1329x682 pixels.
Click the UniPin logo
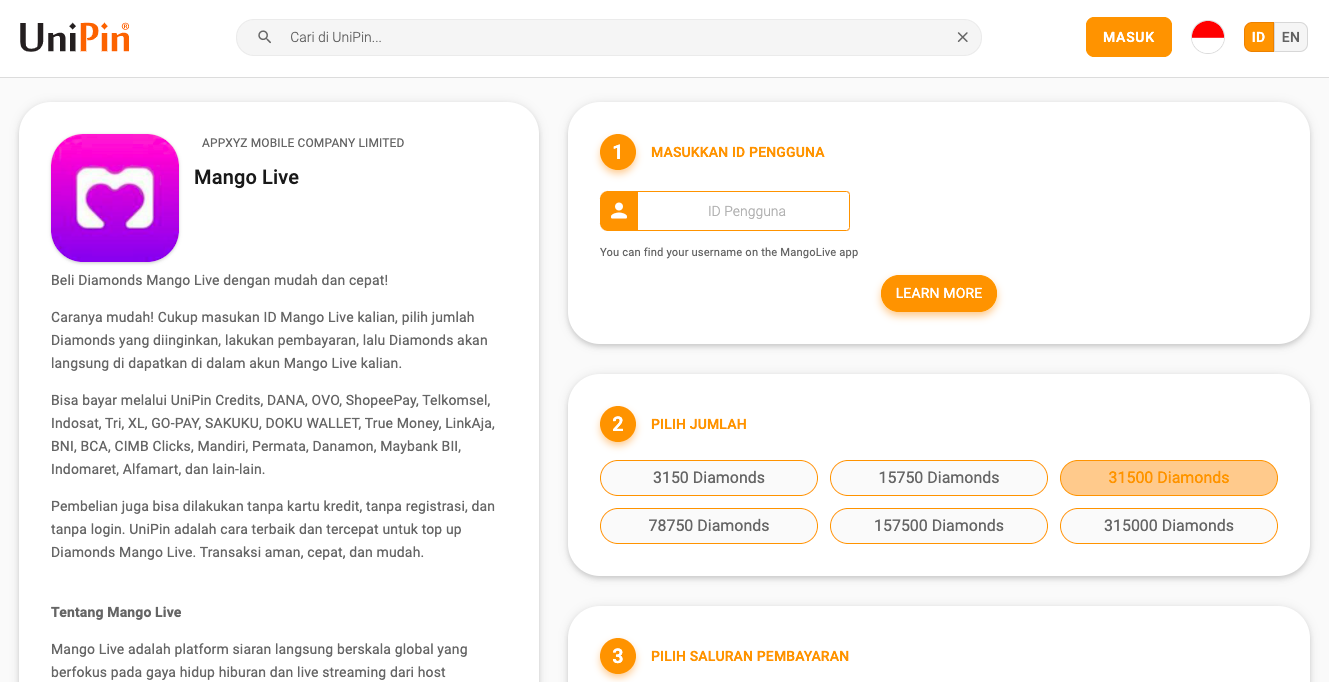pos(75,38)
